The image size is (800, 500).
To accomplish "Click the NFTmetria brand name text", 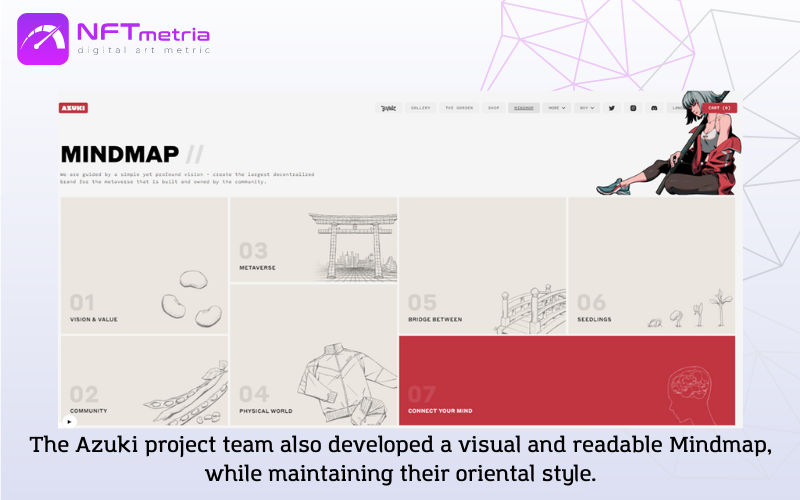I will pyautogui.click(x=143, y=32).
